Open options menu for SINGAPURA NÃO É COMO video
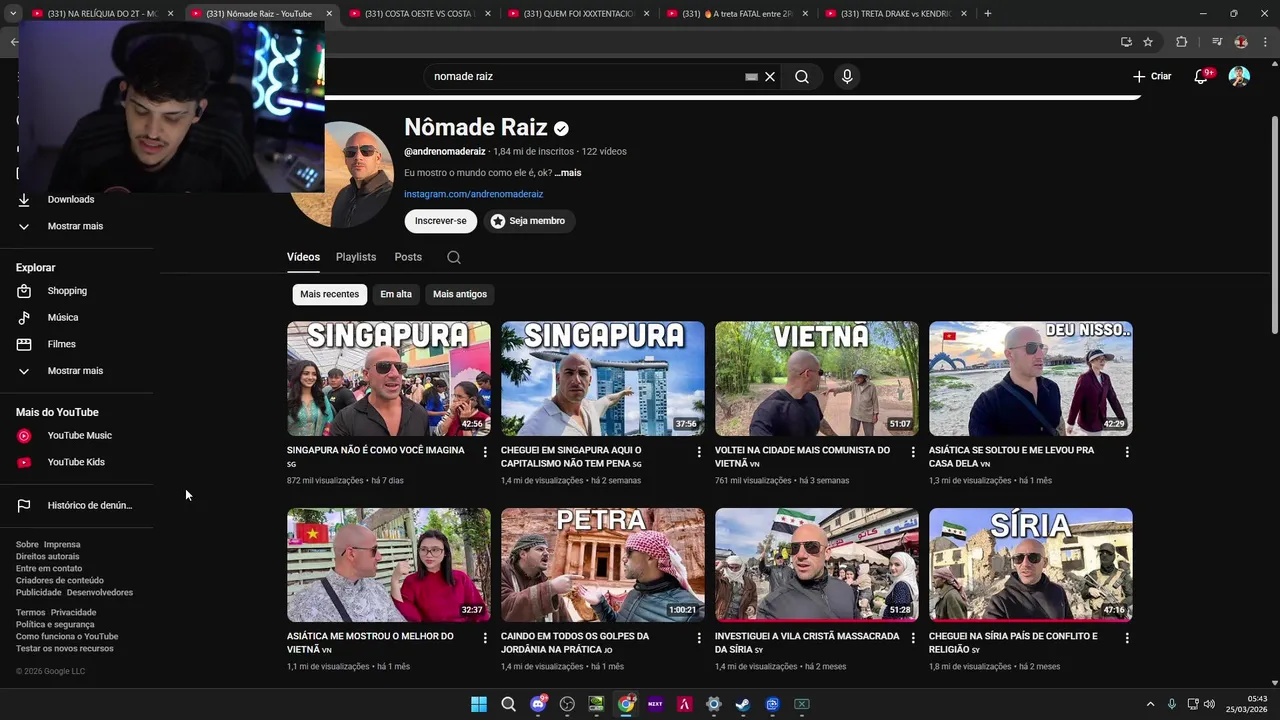Screen dimensions: 1280x720 [485, 452]
